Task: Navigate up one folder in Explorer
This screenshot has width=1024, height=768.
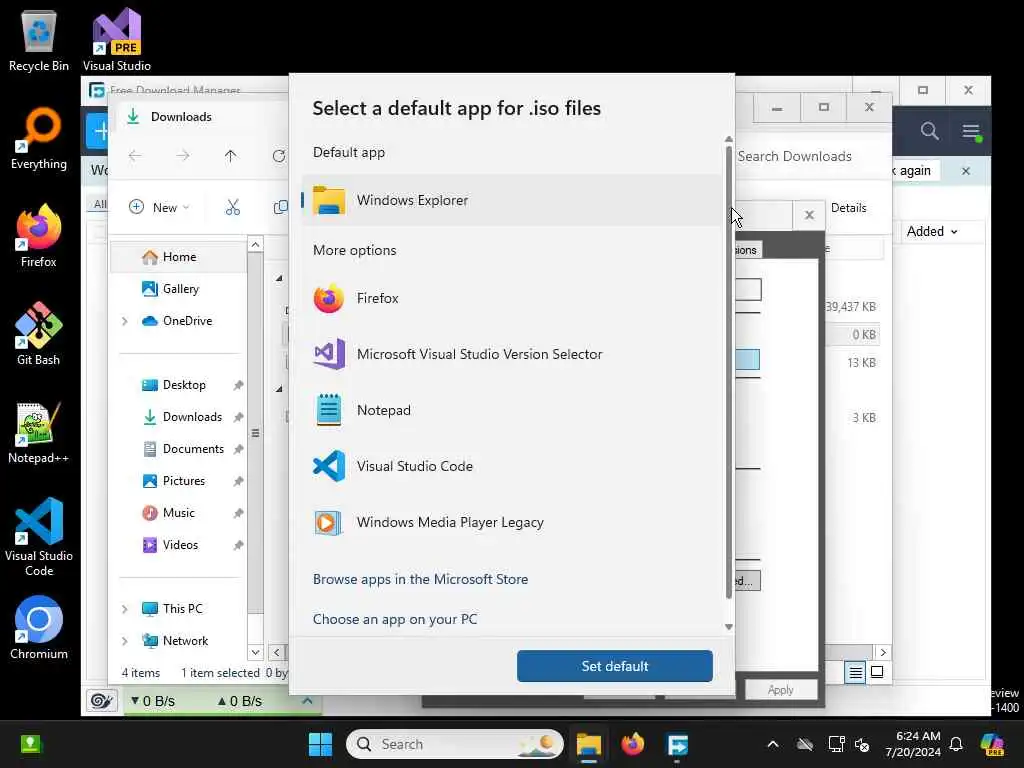Action: (231, 156)
